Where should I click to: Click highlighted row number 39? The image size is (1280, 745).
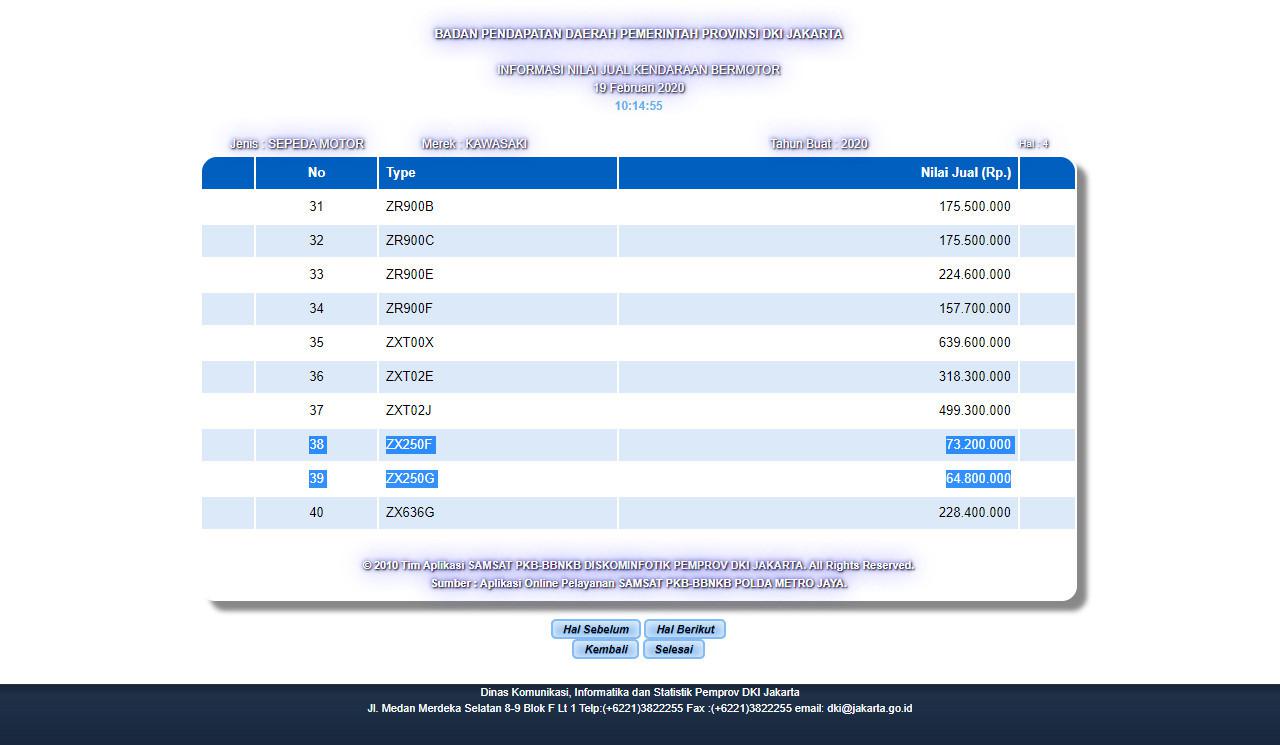click(x=317, y=479)
